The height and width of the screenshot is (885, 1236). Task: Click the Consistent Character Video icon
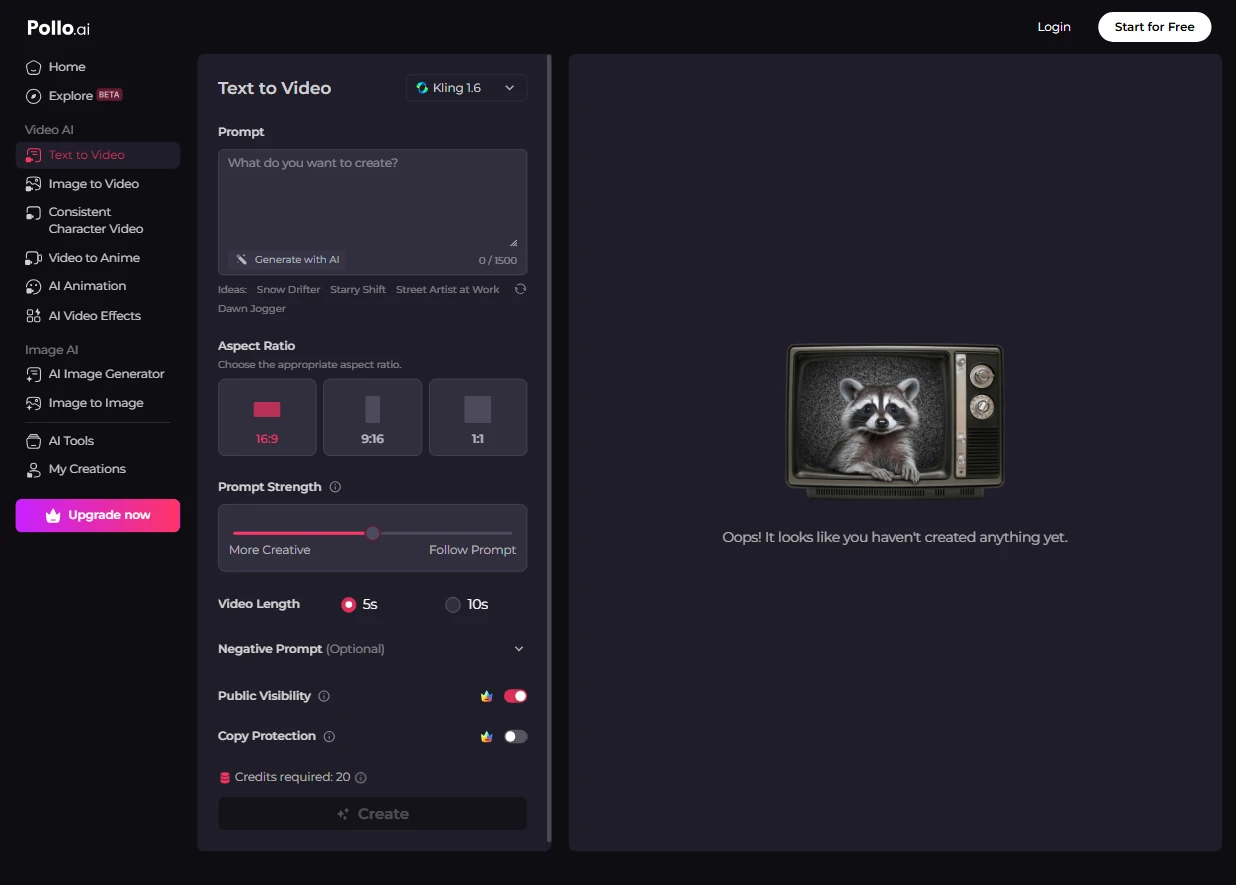33,214
